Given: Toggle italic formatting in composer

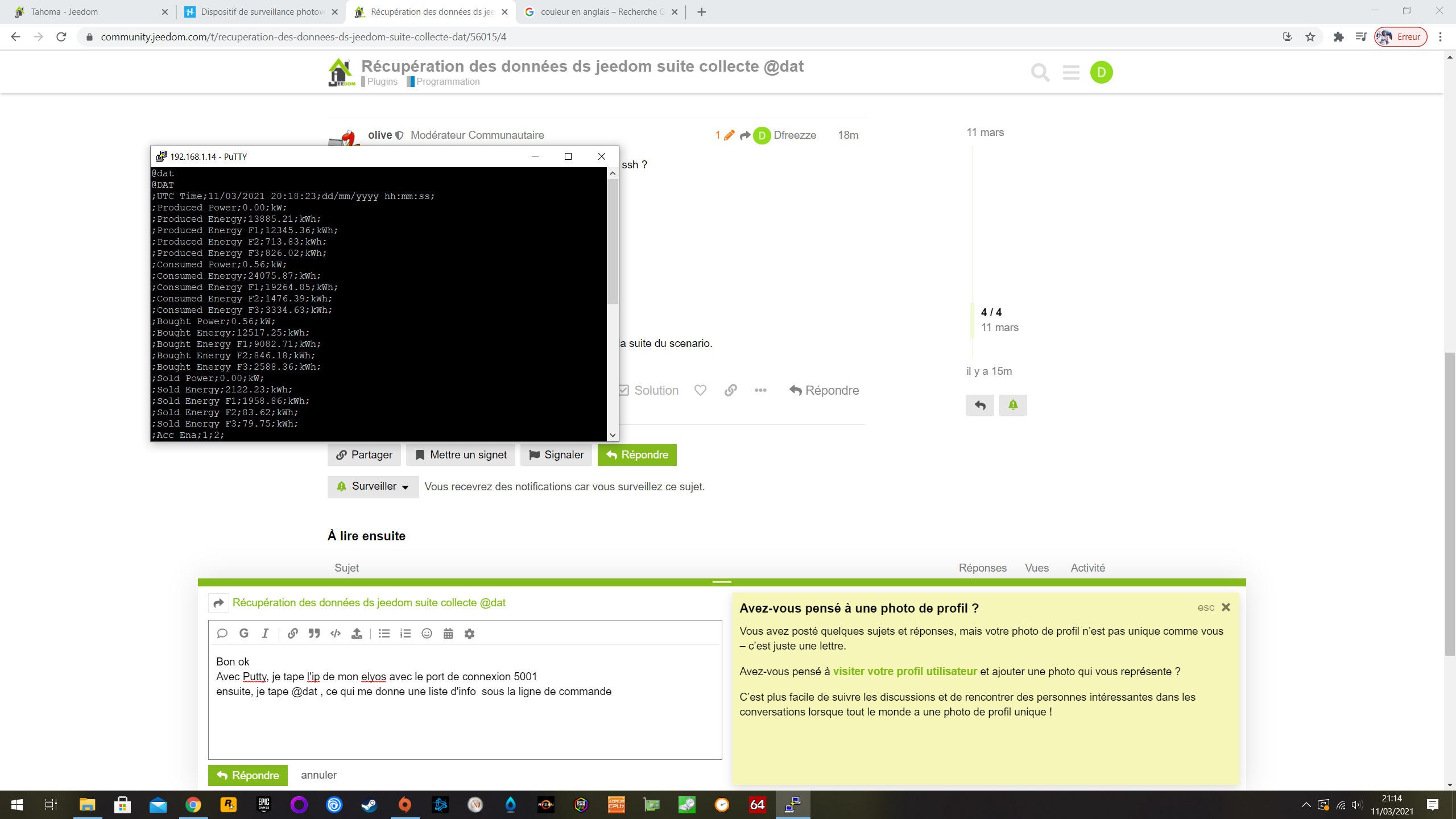Looking at the screenshot, I should point(265,634).
